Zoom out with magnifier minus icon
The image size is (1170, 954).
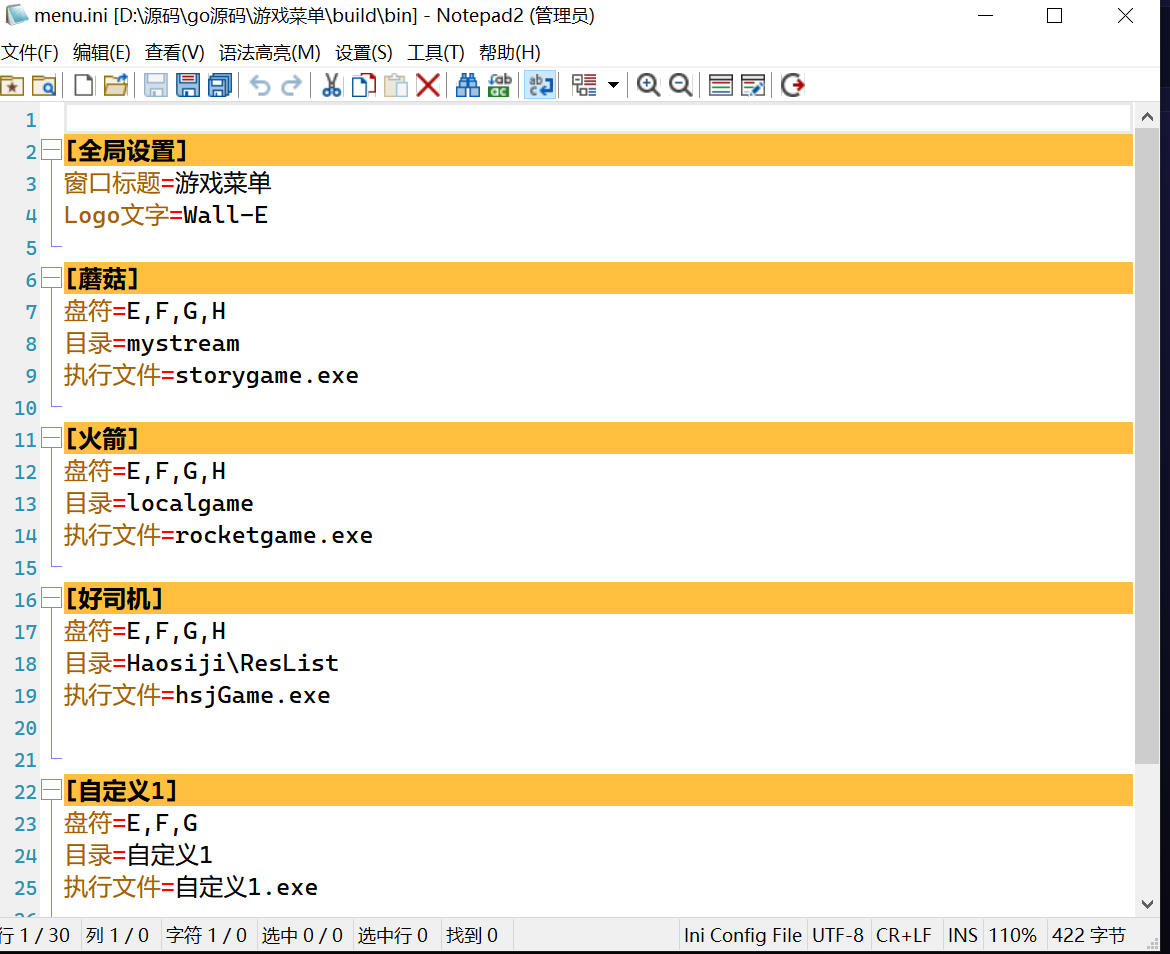(681, 85)
